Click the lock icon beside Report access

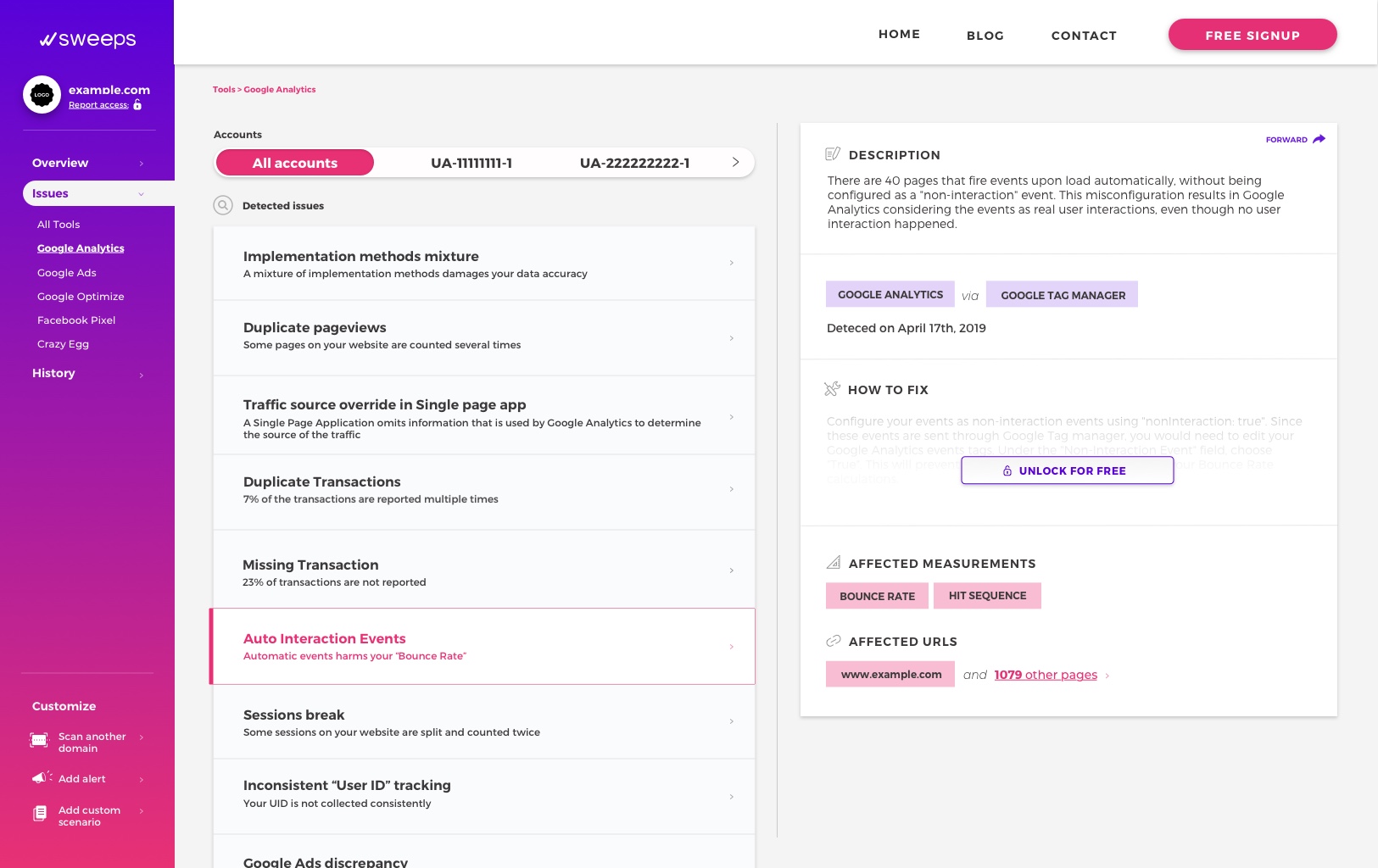coord(137,105)
